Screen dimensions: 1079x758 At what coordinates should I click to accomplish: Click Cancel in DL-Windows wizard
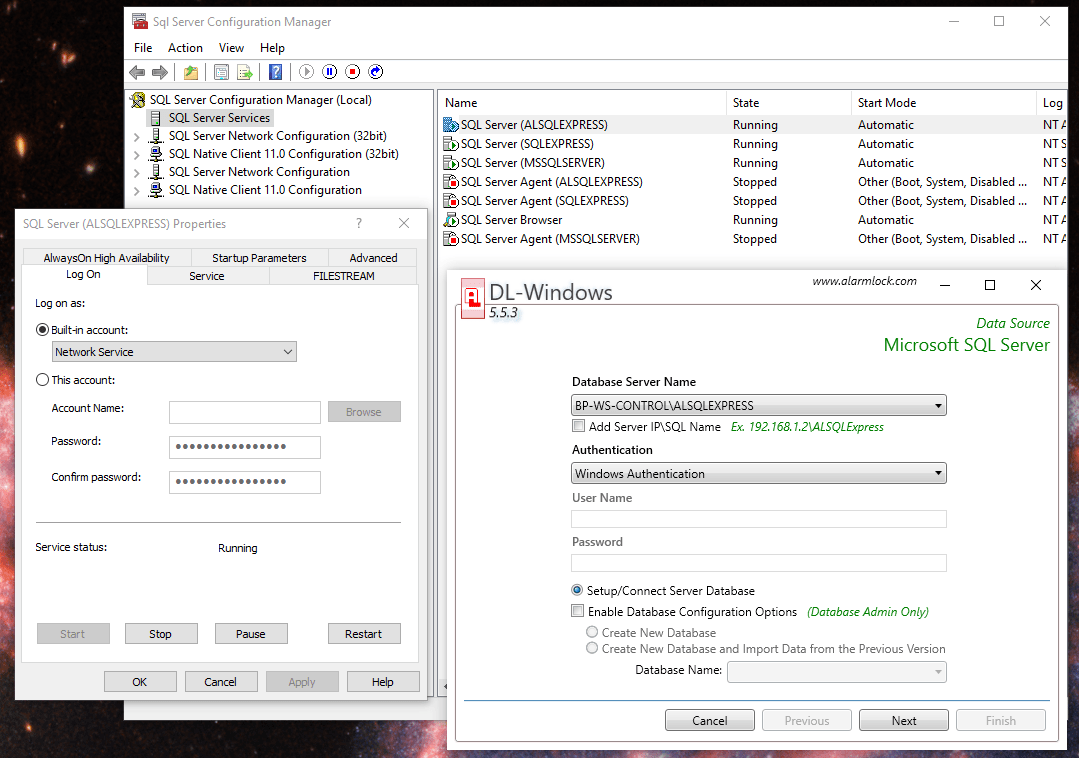coord(709,720)
